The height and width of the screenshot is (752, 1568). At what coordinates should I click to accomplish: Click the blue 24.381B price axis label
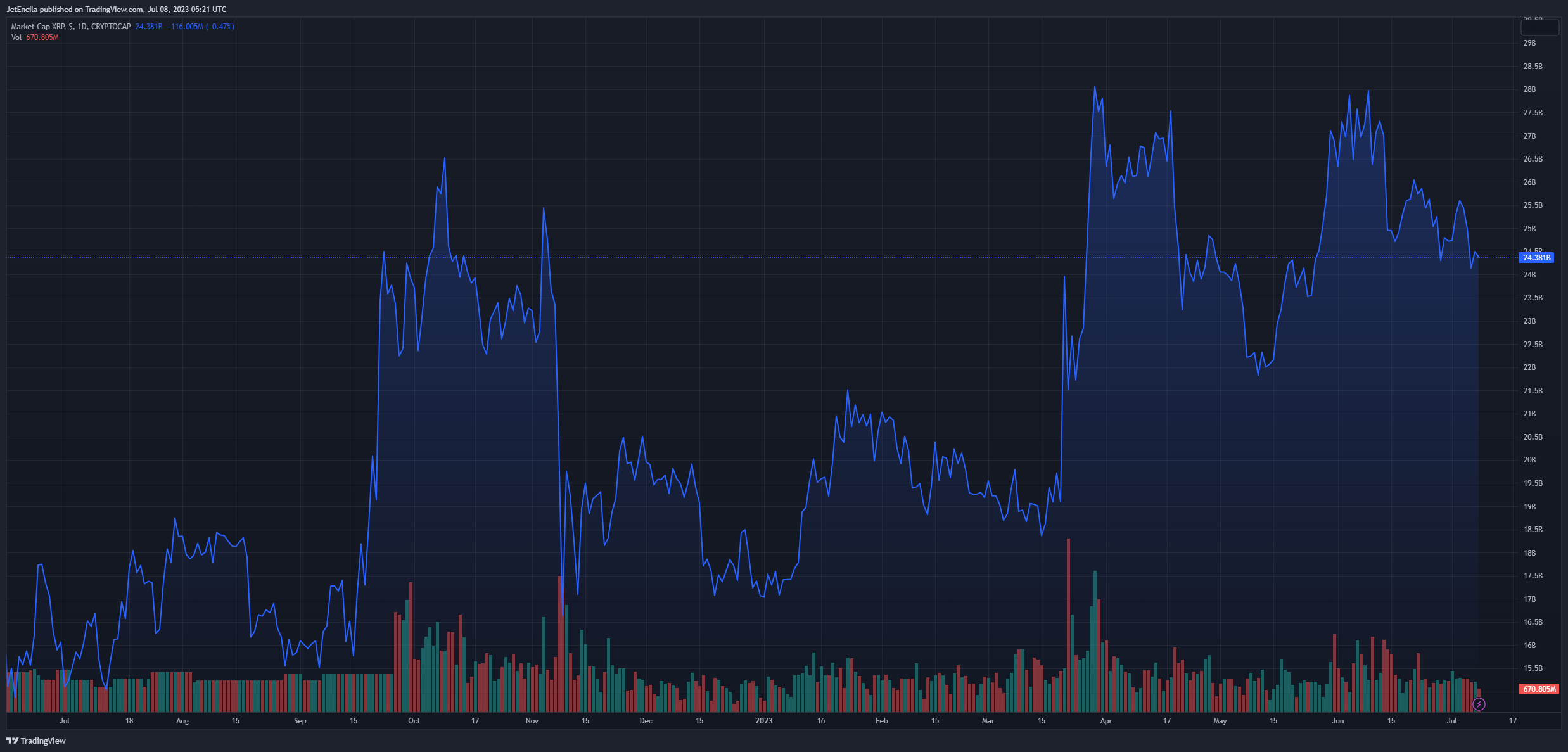click(1536, 258)
